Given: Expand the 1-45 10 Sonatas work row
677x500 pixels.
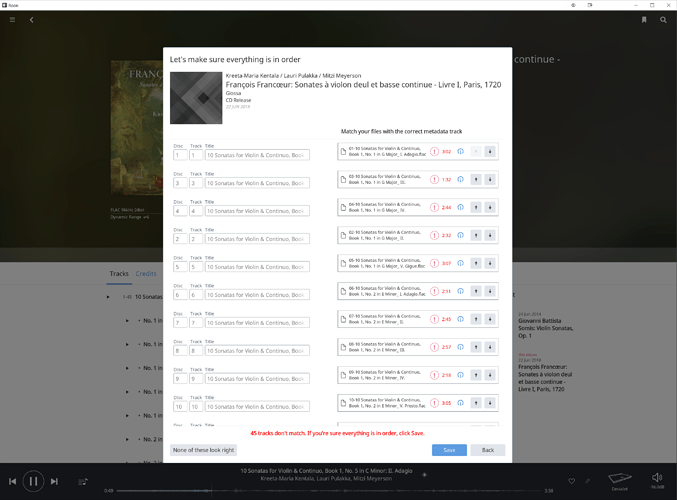Looking at the screenshot, I should 108,297.
